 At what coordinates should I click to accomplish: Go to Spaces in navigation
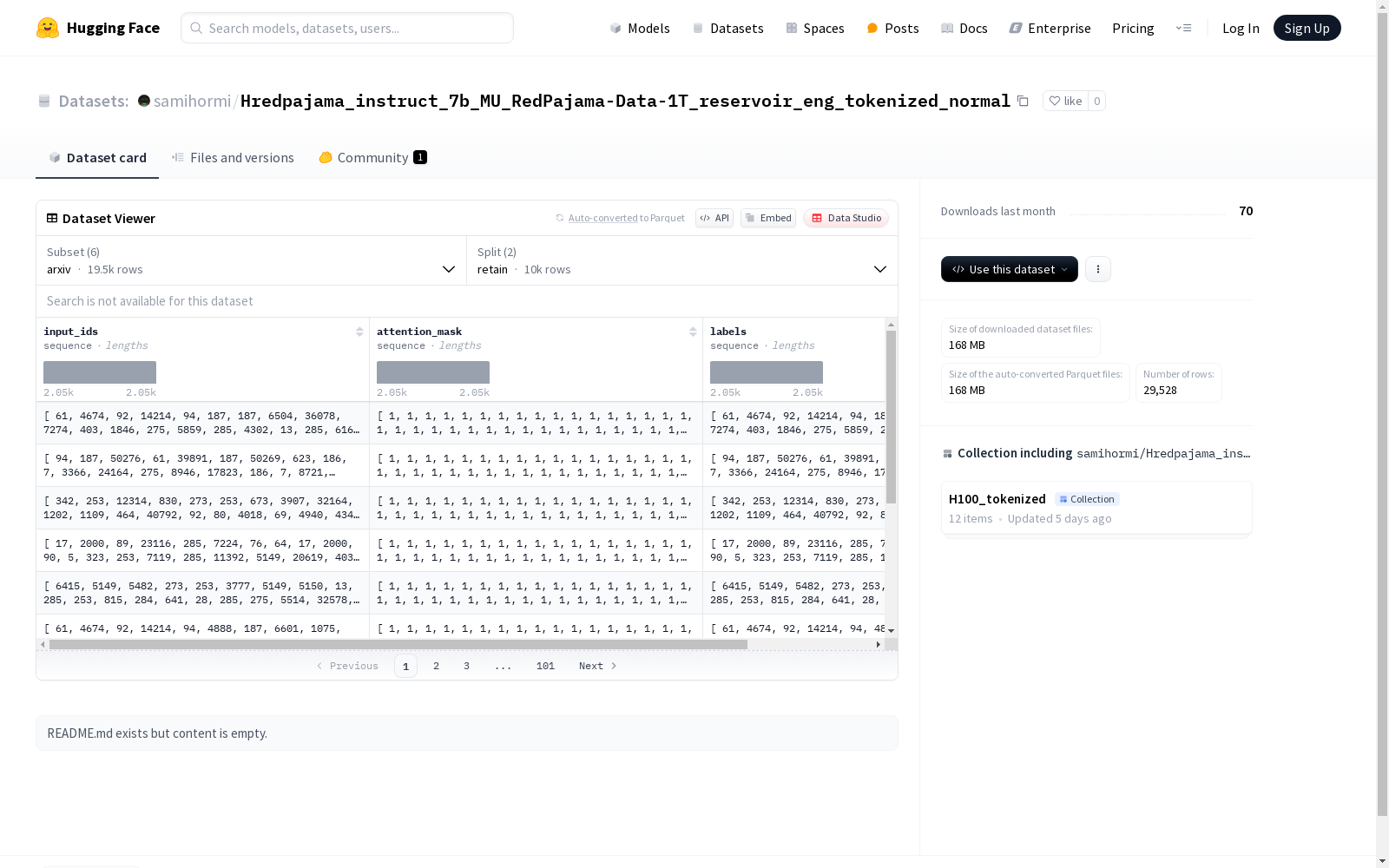[x=815, y=28]
